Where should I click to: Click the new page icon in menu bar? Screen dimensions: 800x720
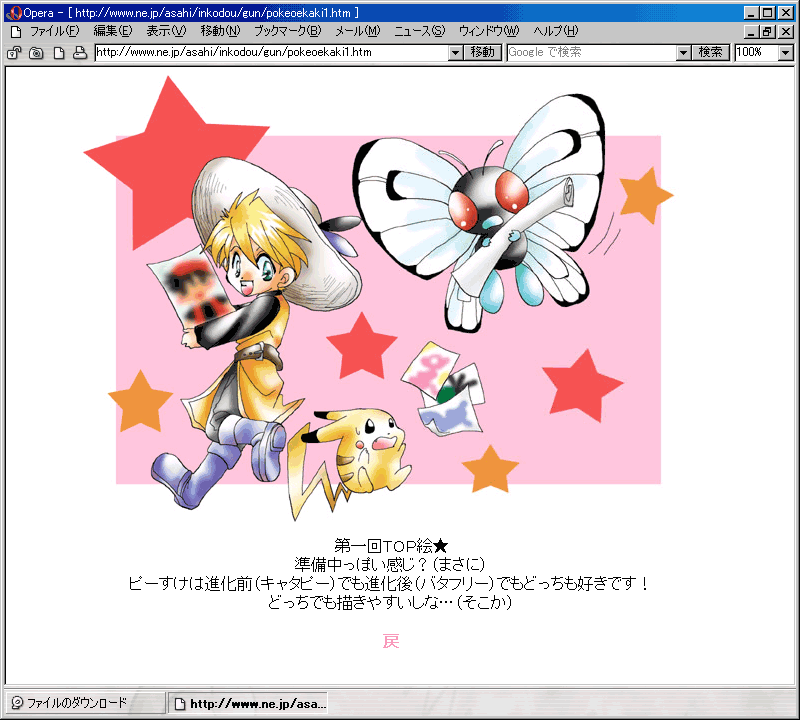(16, 32)
